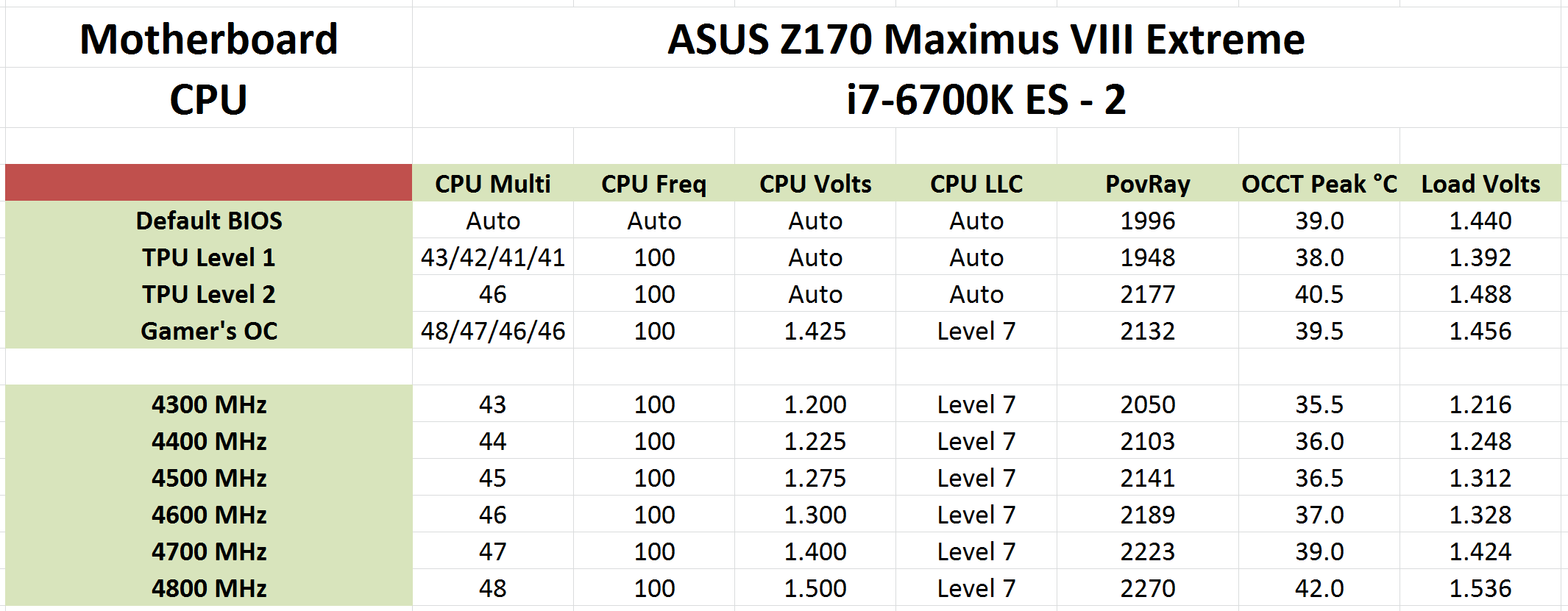Click PovRay score '2189' cell

(1148, 514)
